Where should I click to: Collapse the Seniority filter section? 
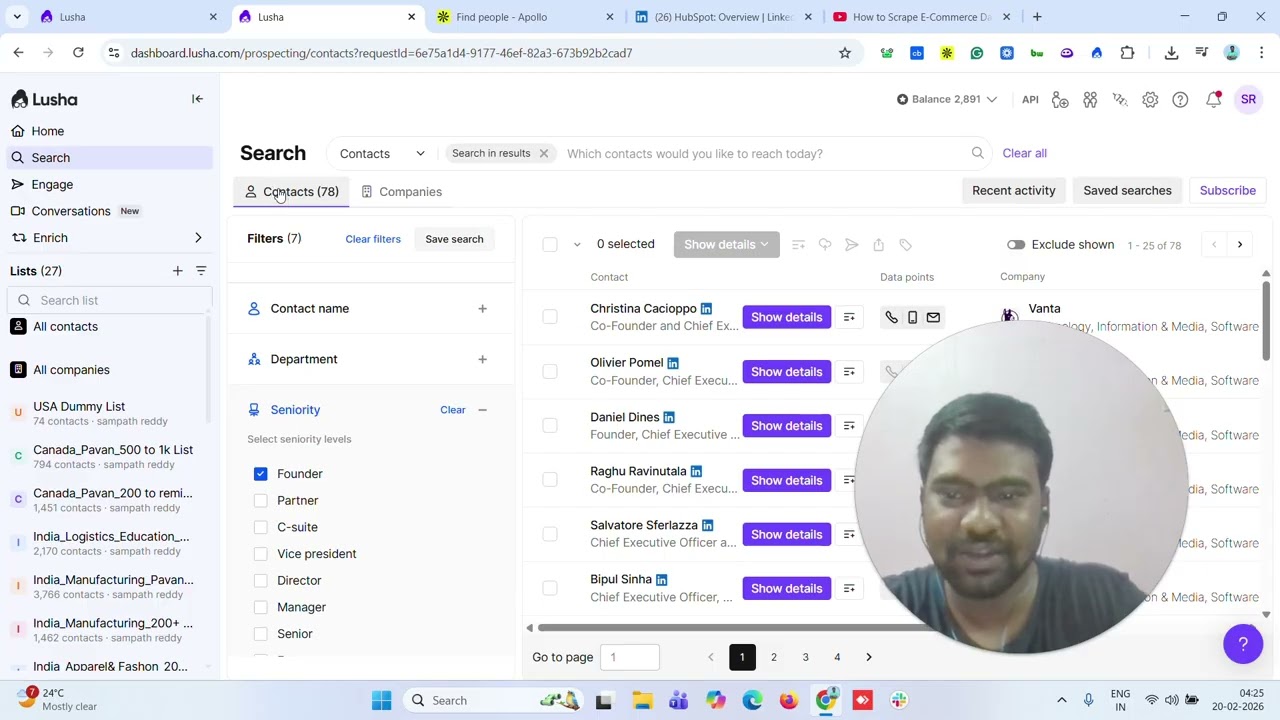tap(482, 410)
